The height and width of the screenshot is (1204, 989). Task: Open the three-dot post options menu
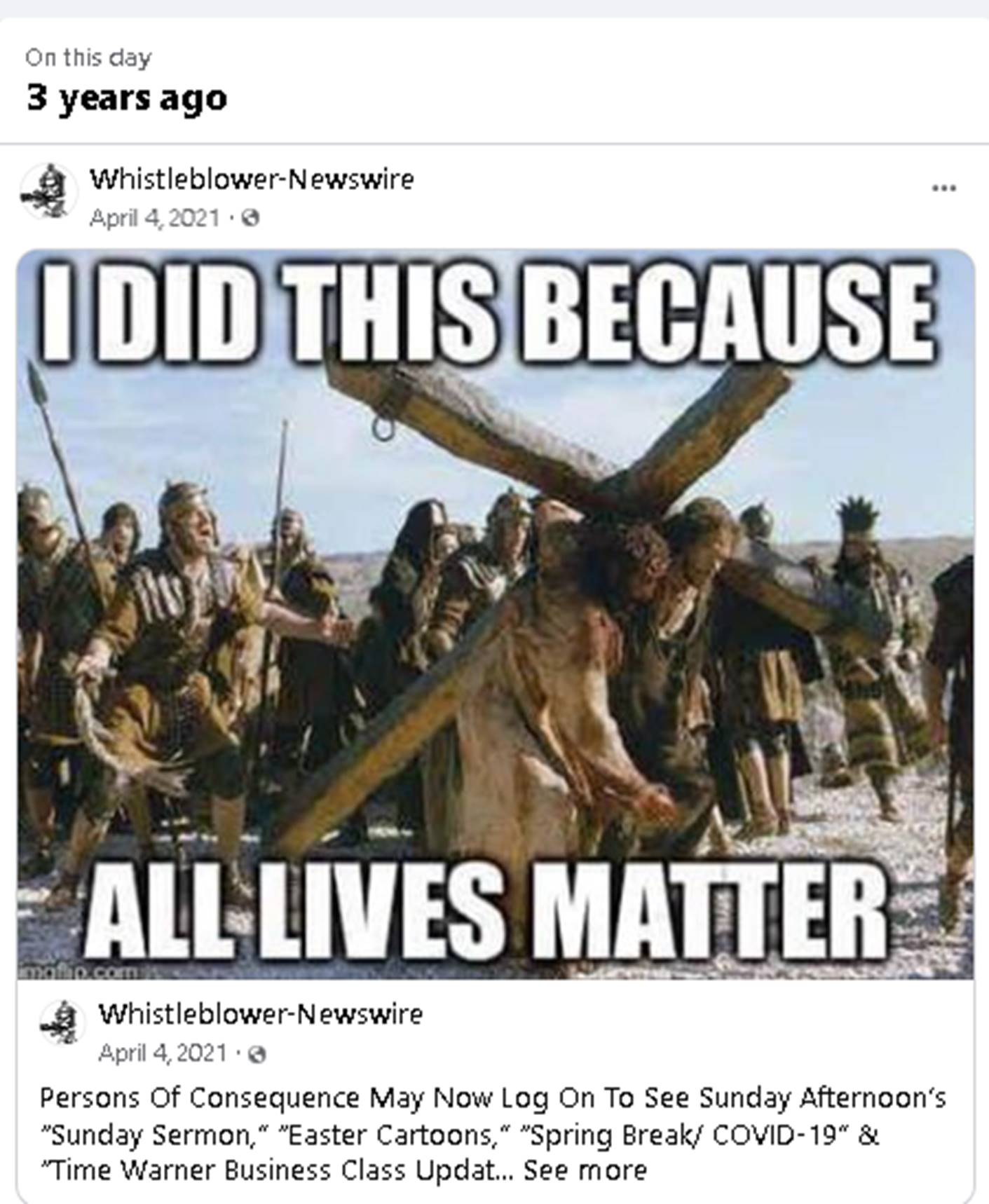[x=943, y=188]
